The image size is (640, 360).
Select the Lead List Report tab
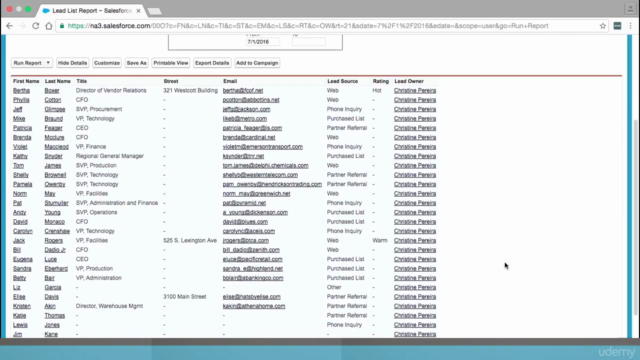click(x=92, y=11)
